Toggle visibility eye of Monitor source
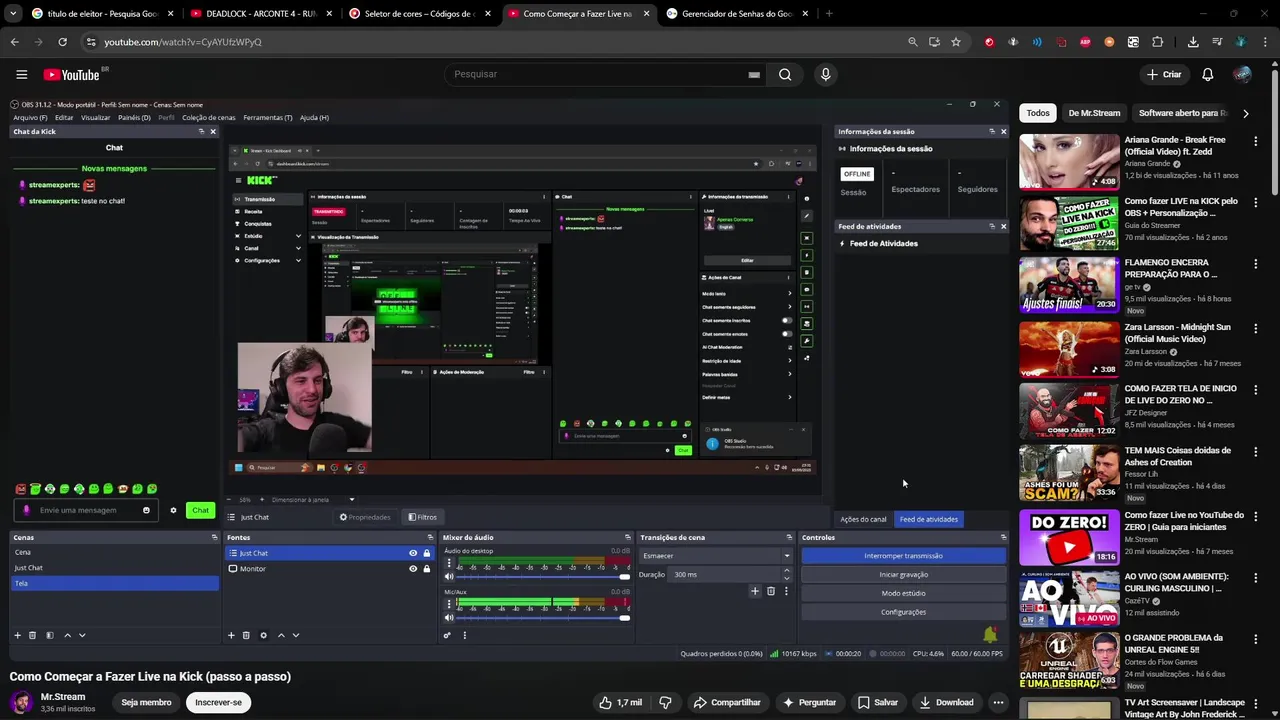Viewport: 1280px width, 720px height. tap(413, 569)
